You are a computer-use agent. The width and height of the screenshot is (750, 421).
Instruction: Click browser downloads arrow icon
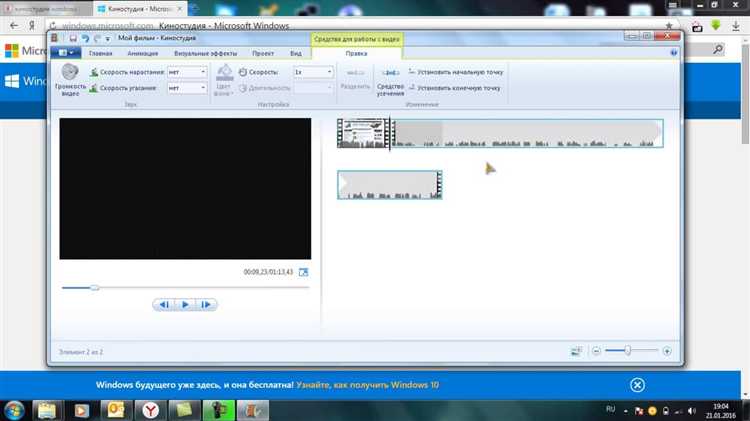tap(736, 26)
